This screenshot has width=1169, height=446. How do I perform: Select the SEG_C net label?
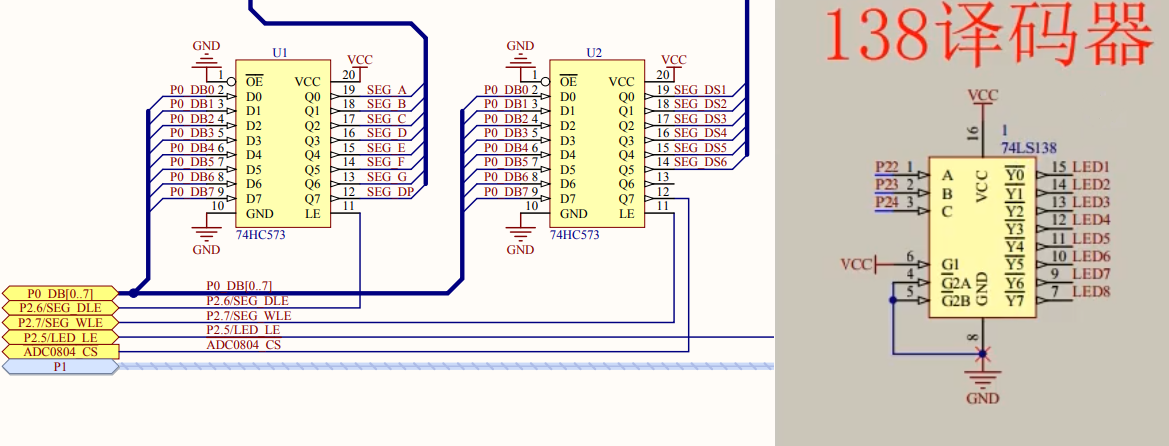(x=386, y=119)
